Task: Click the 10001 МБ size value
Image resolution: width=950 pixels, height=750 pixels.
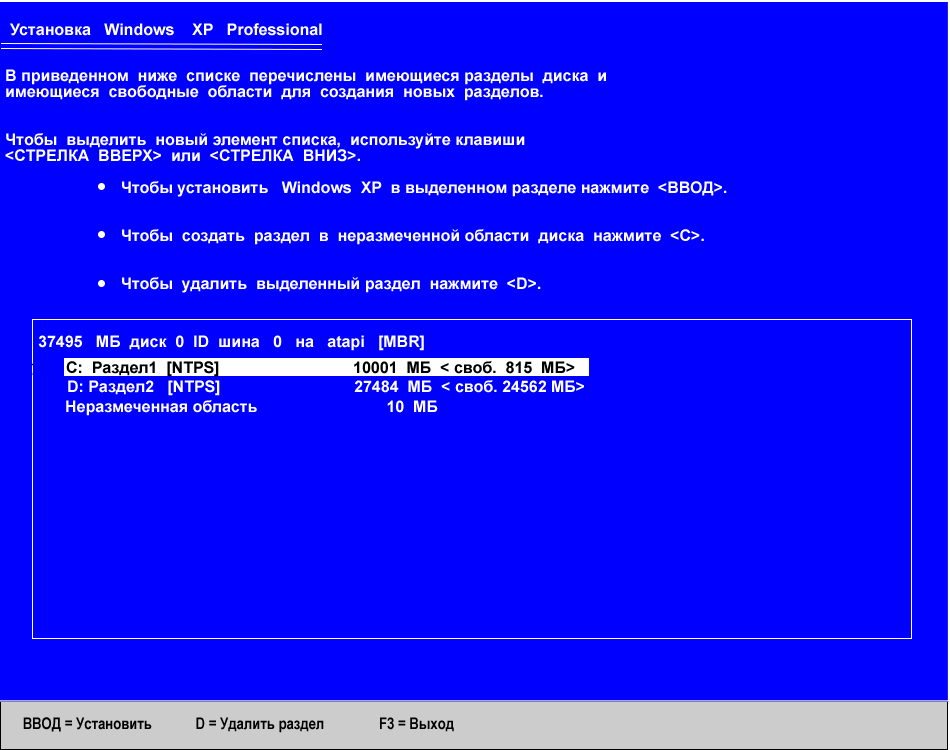Action: coord(392,367)
